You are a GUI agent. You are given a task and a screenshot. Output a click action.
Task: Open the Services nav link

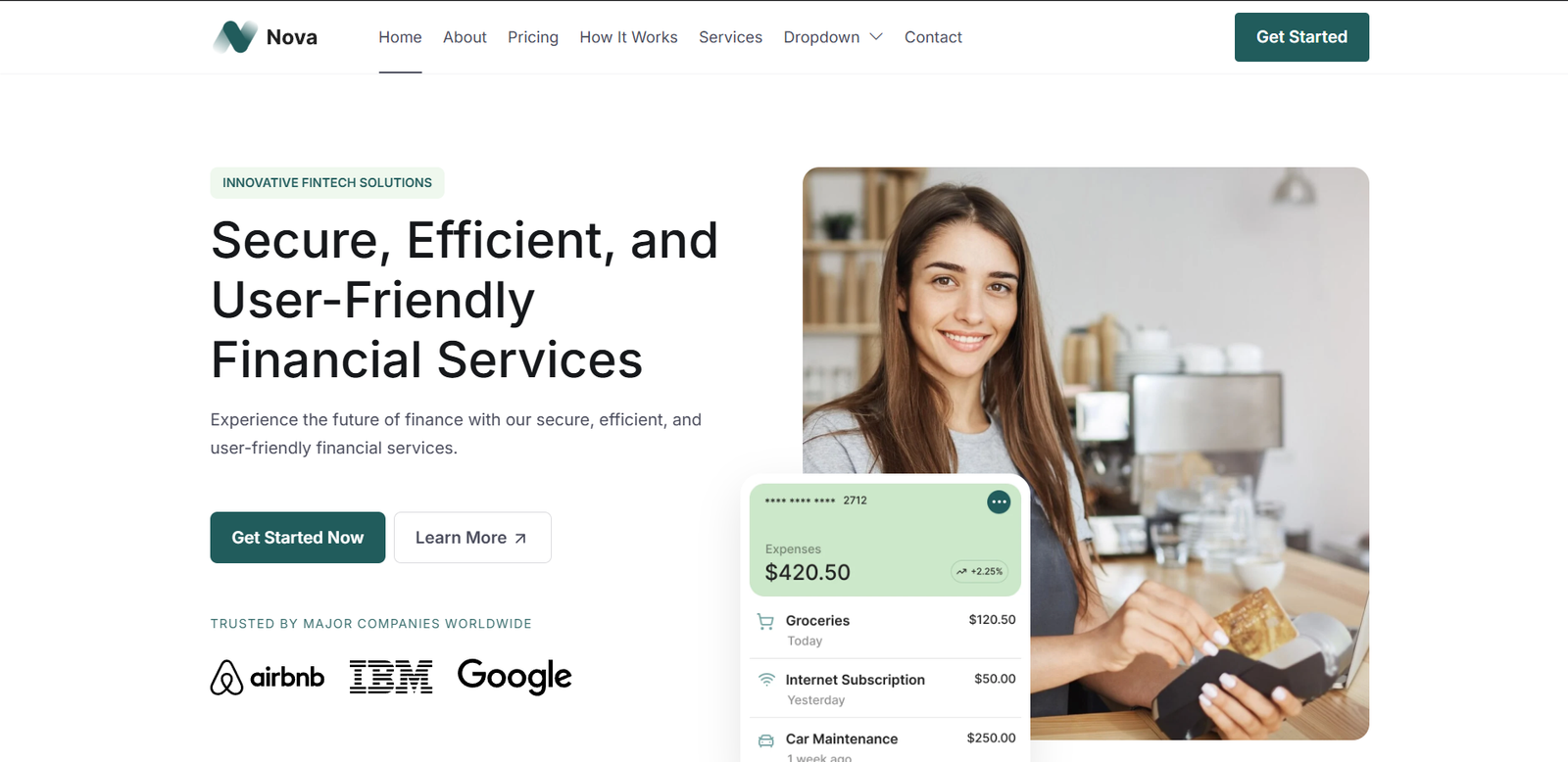click(730, 37)
